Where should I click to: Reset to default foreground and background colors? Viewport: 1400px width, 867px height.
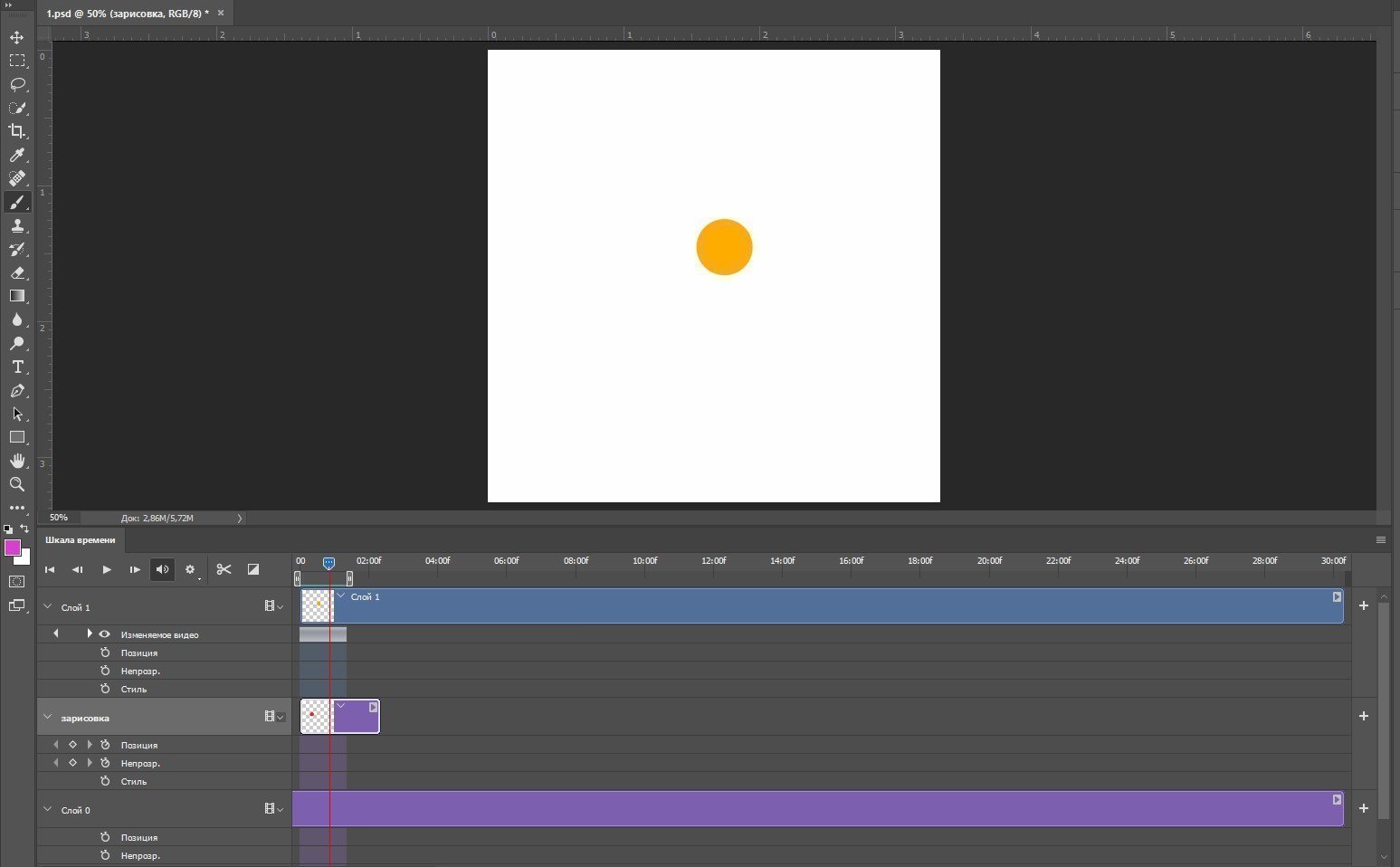point(8,529)
